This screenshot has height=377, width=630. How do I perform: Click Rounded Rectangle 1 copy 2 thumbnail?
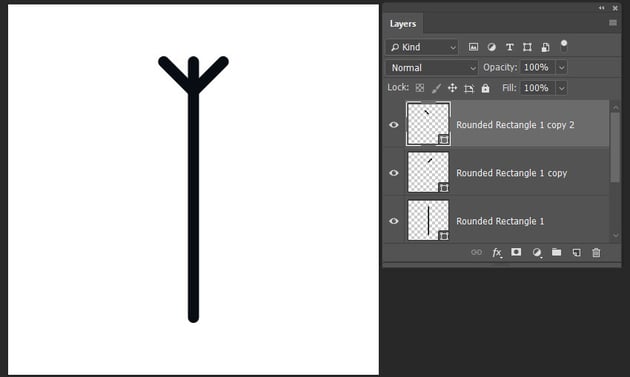click(x=428, y=124)
